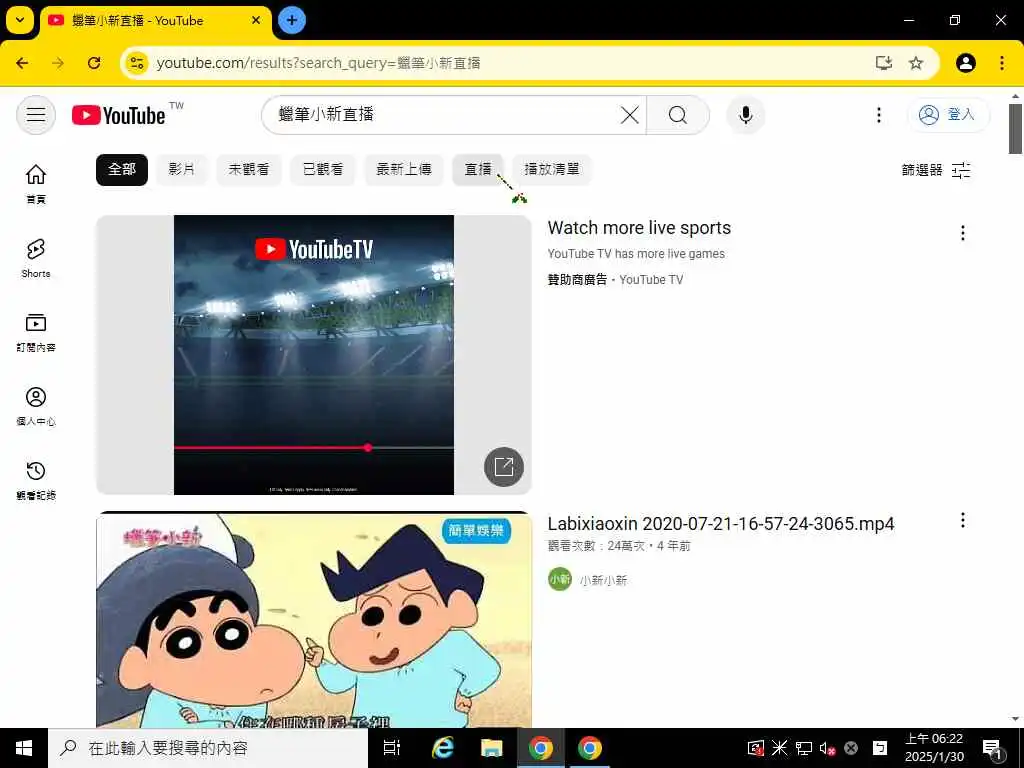
Task: Select the 最新上傳 filter chip
Action: pyautogui.click(x=404, y=170)
